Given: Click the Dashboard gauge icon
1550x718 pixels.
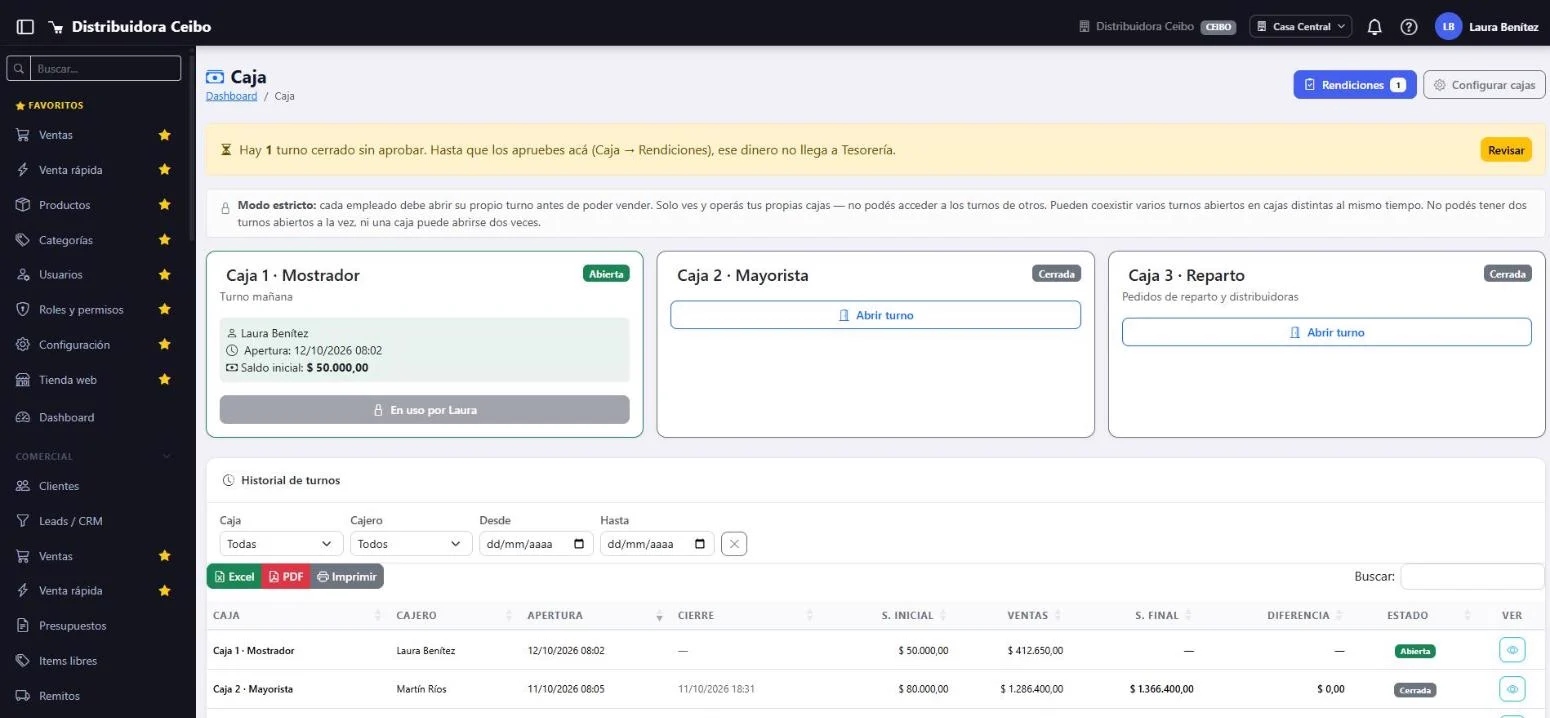Looking at the screenshot, I should pos(23,417).
